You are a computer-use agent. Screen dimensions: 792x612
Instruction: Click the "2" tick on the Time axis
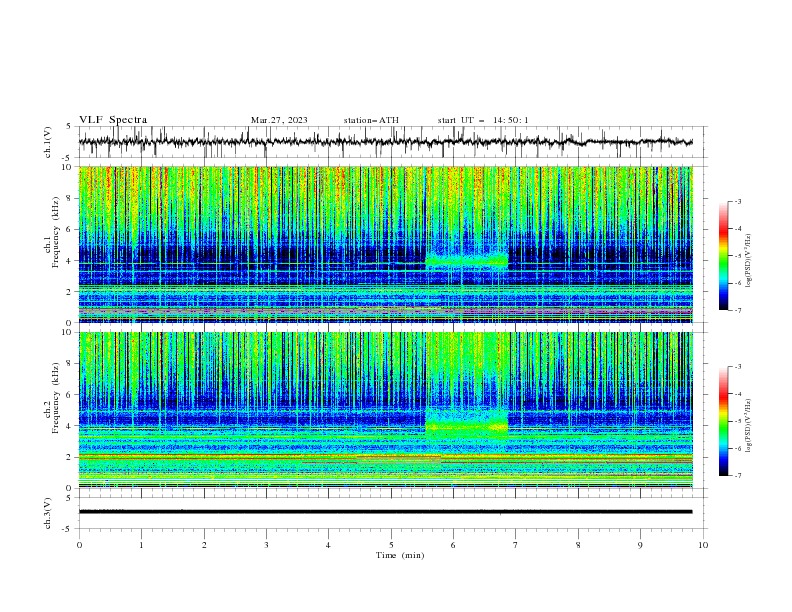(204, 545)
